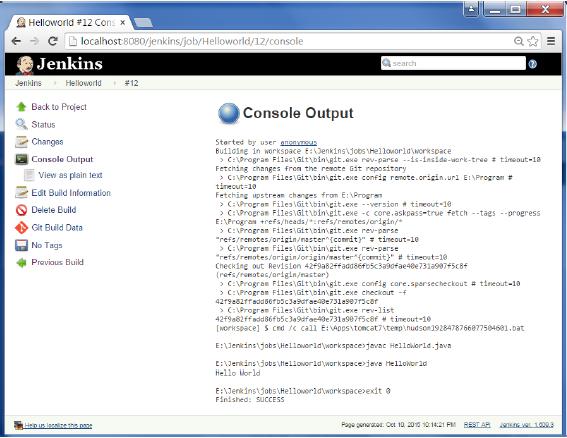Click the Chrome user profile button
567x438 pixels.
click(x=471, y=9)
